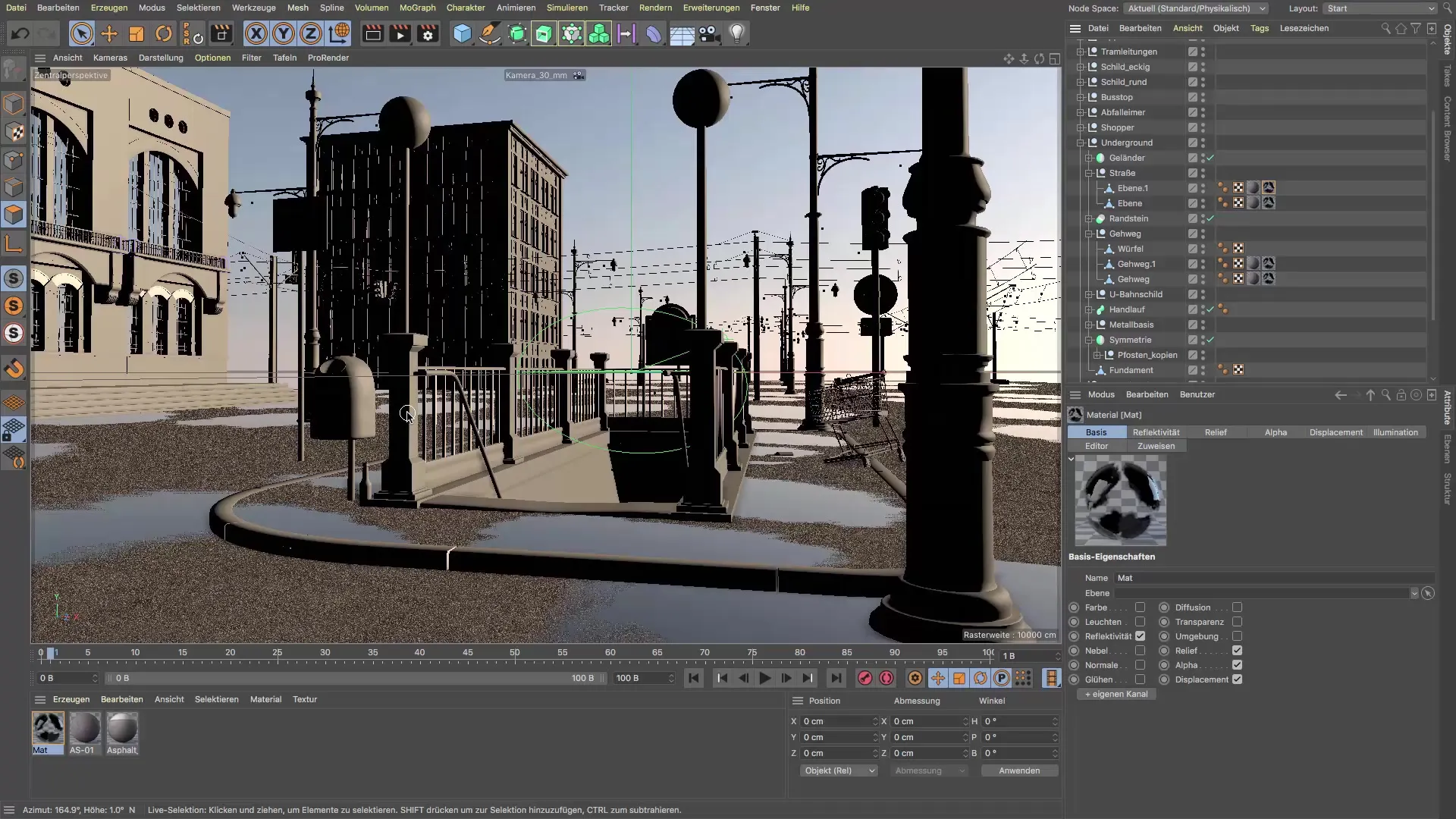
Task: Click the Anwenden button
Action: pos(1019,770)
